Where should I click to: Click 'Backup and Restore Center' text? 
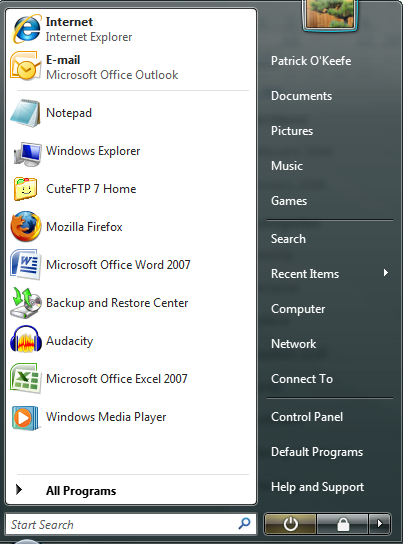117,303
